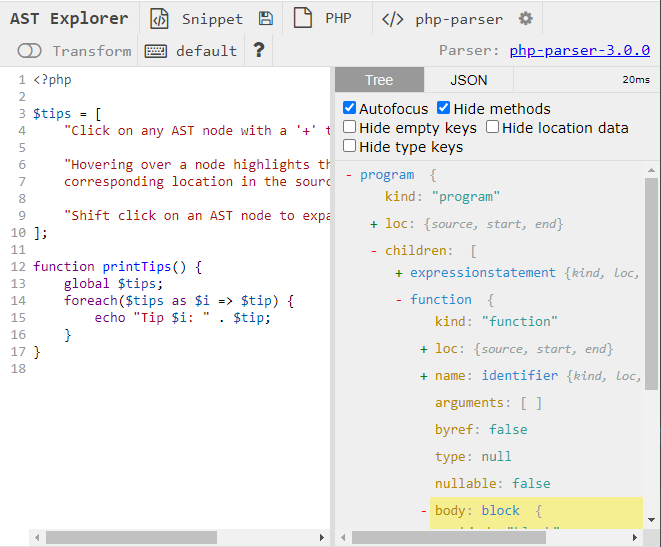Switch to the JSON tab

tap(469, 80)
